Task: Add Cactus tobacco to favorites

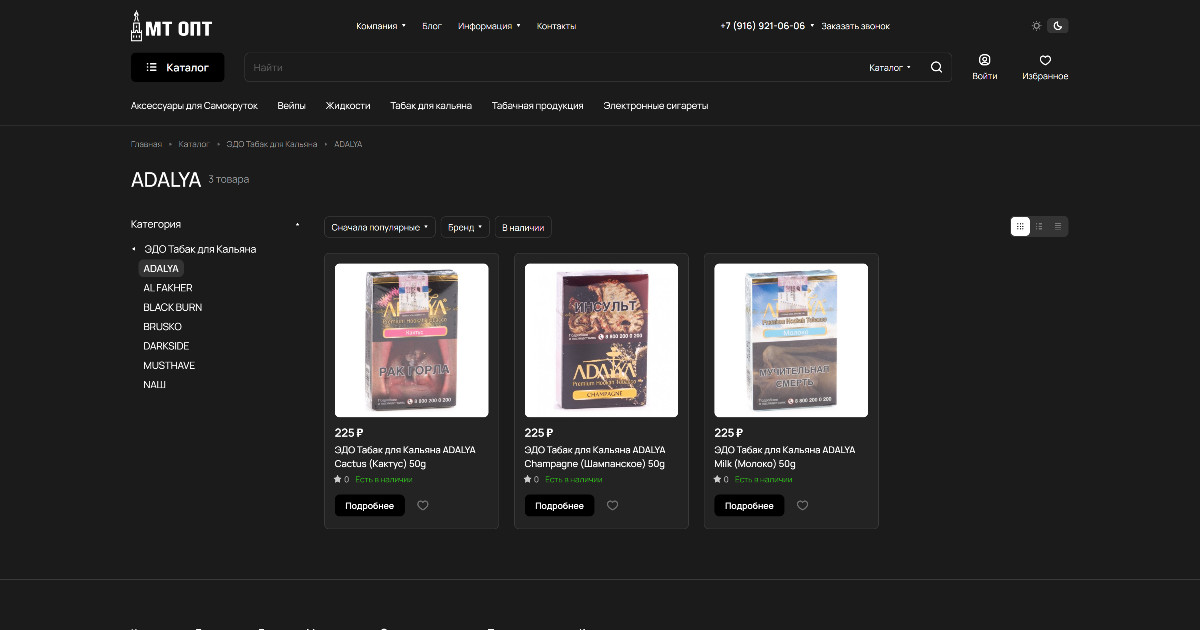Action: pyautogui.click(x=423, y=506)
